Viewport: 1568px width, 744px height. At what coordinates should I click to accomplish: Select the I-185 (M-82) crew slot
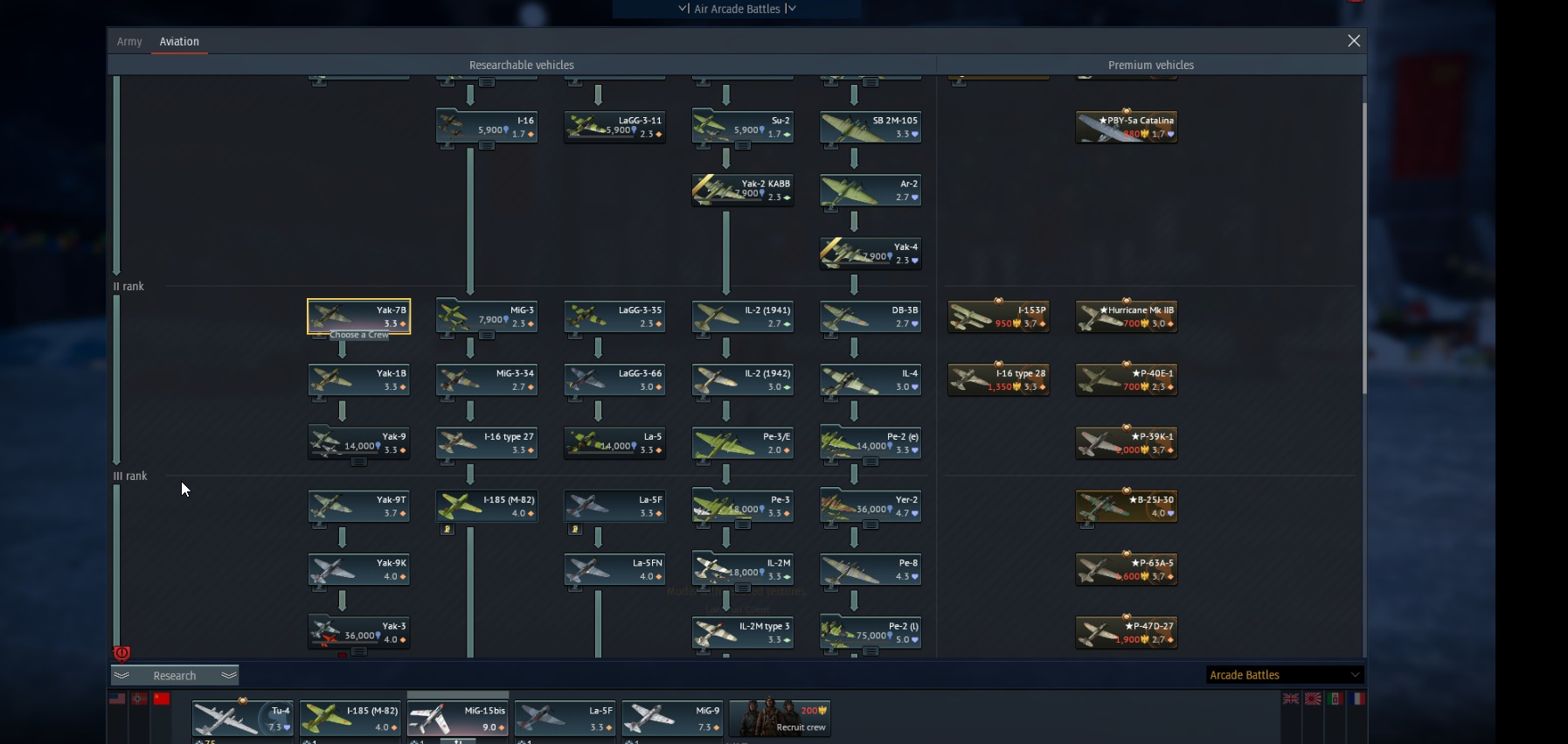pyautogui.click(x=350, y=718)
